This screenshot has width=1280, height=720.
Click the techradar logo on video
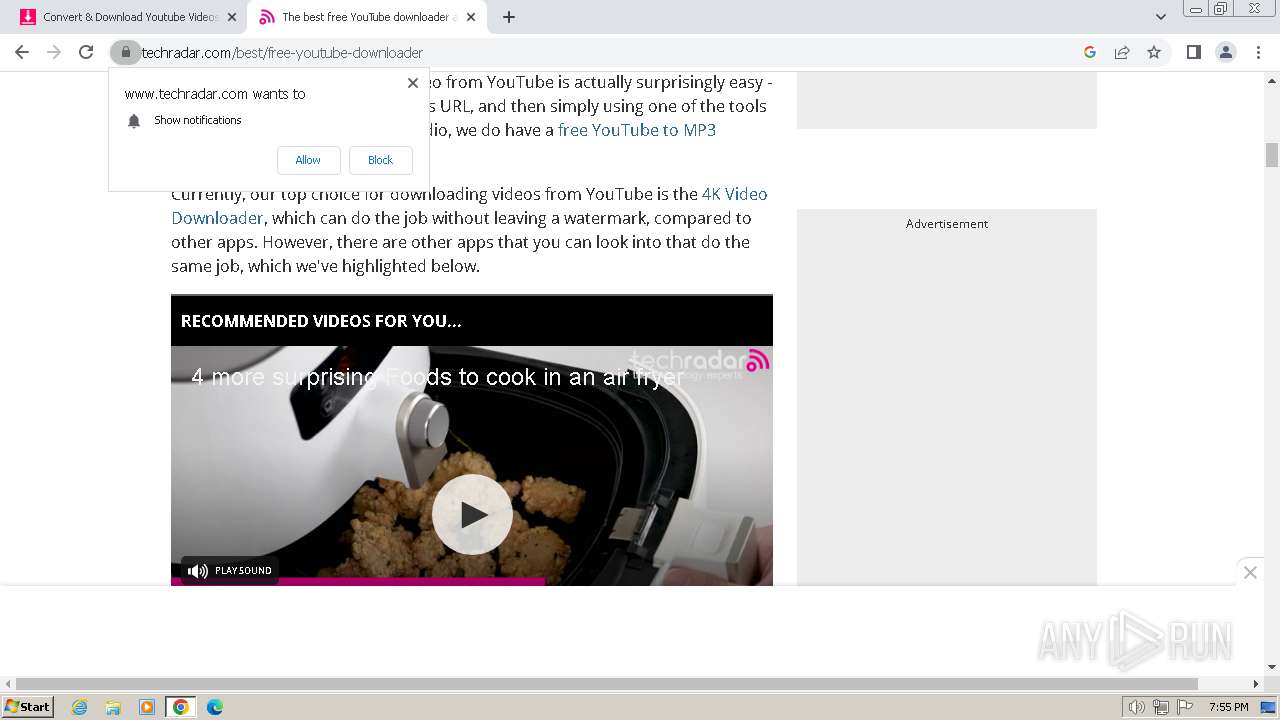(699, 362)
